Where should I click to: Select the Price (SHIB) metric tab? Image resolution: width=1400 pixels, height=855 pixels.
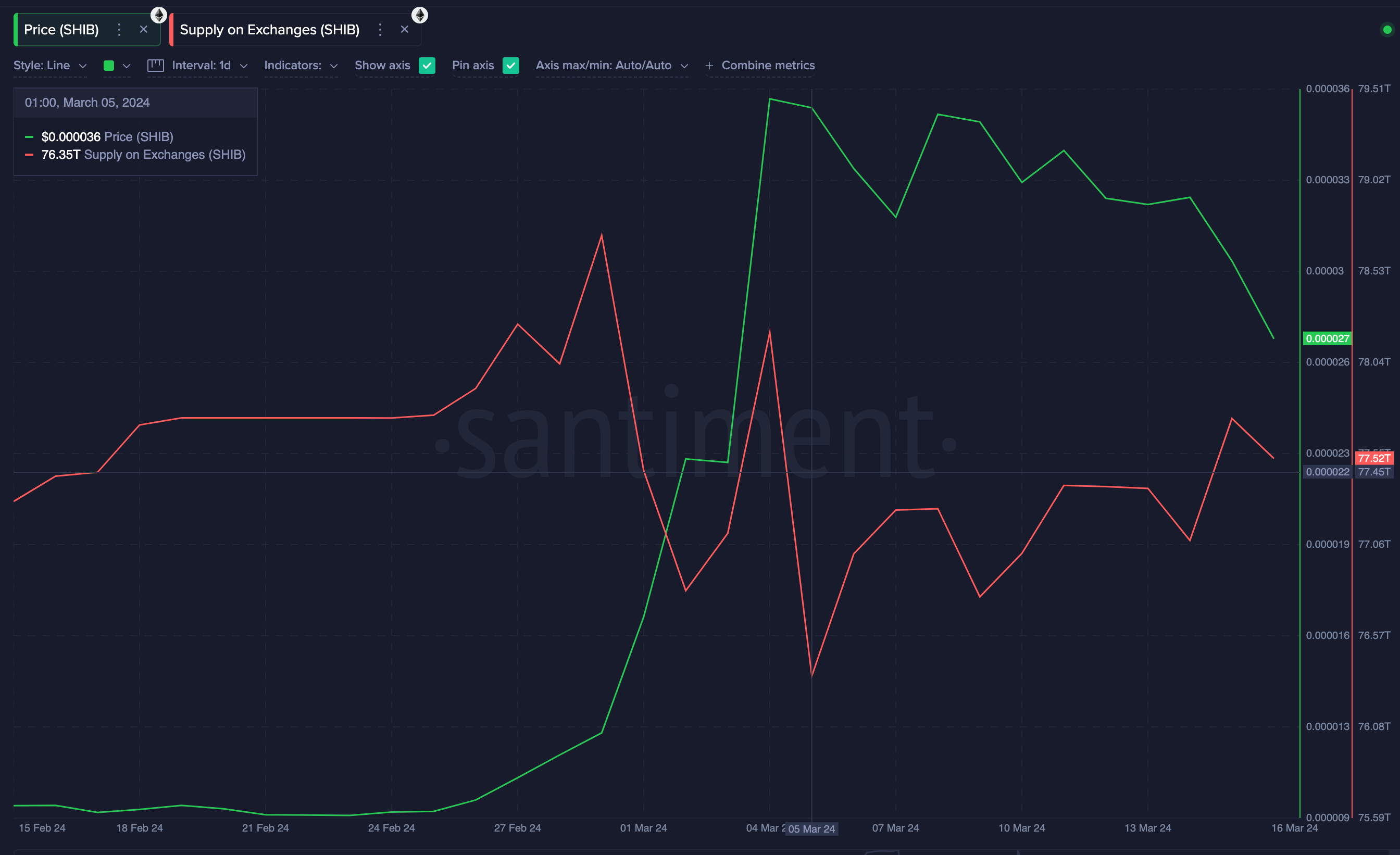pos(63,30)
